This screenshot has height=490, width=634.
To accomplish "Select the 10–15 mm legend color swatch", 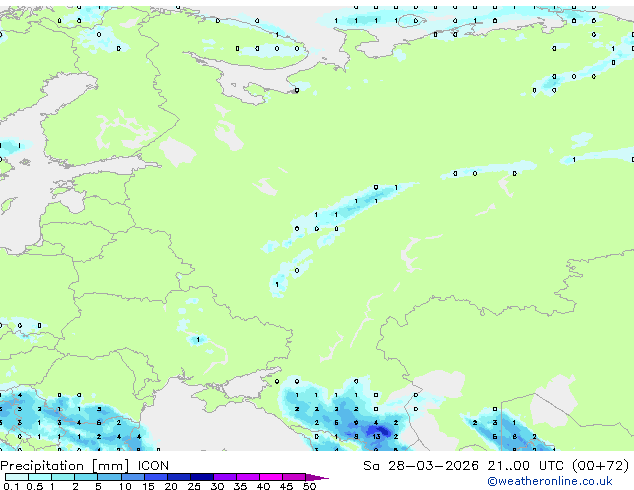I will [133, 477].
